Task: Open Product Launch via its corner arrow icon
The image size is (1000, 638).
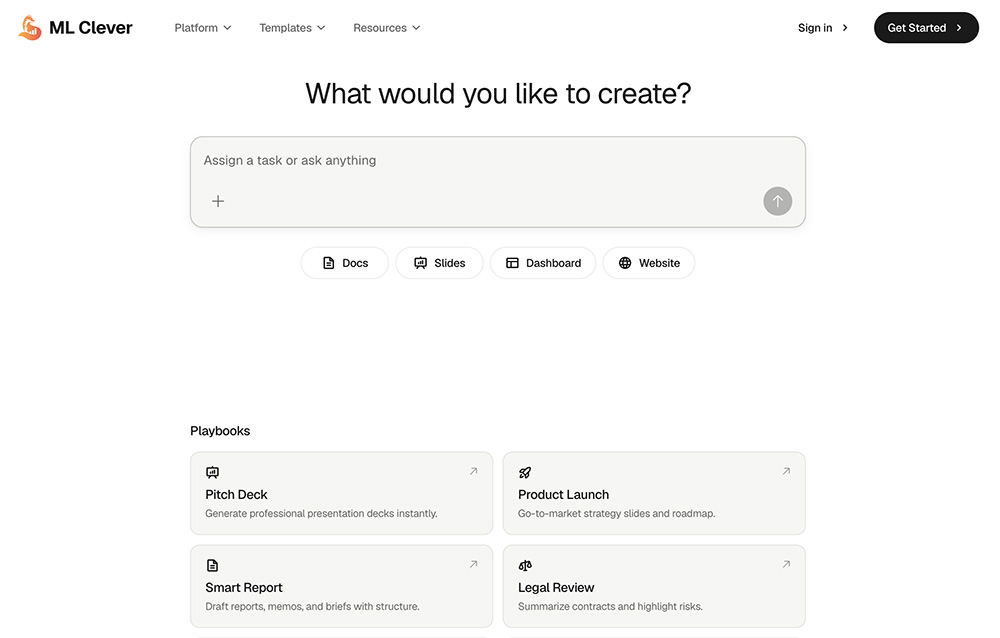Action: pos(786,471)
